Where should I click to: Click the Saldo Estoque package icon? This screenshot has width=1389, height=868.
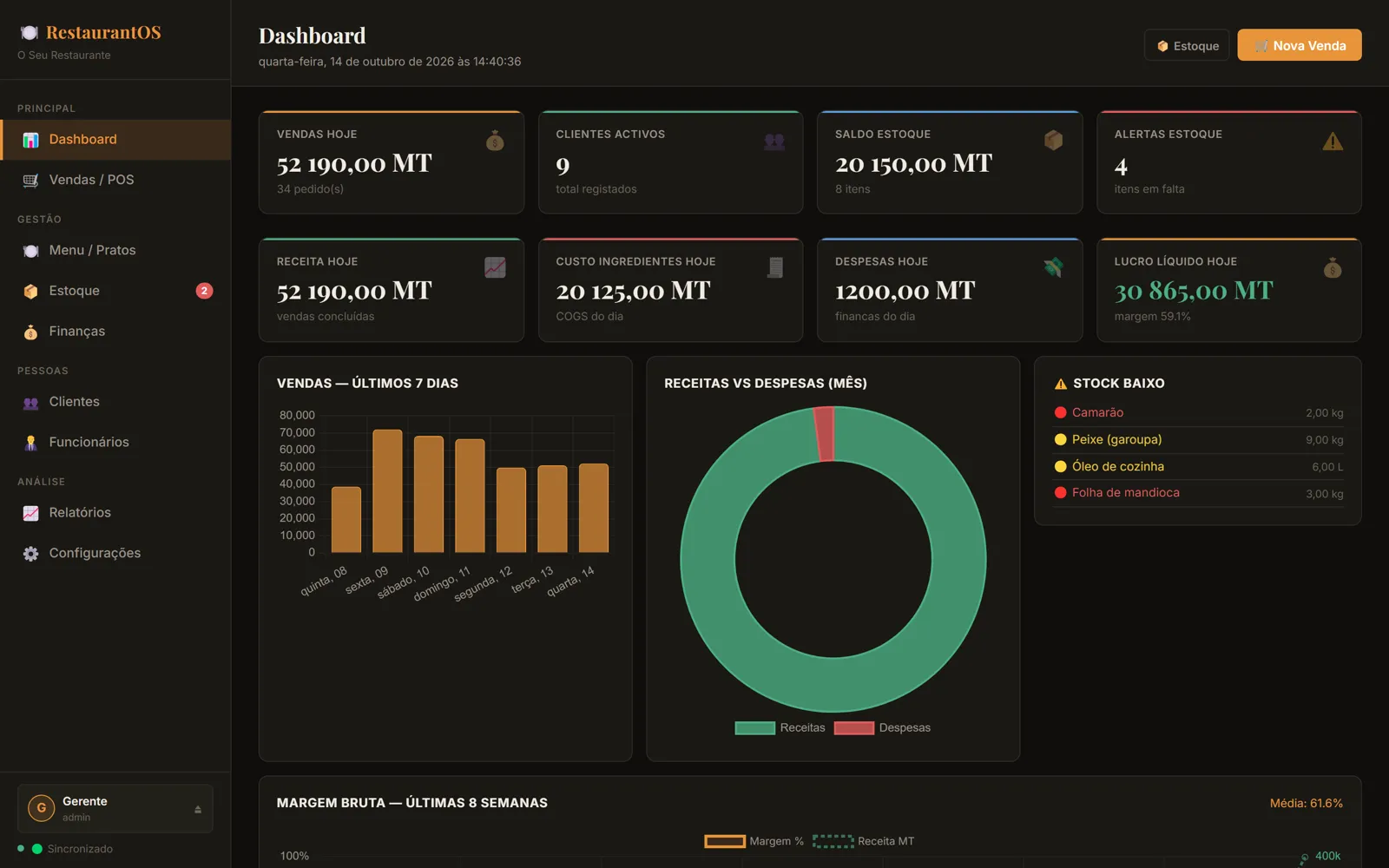point(1053,141)
